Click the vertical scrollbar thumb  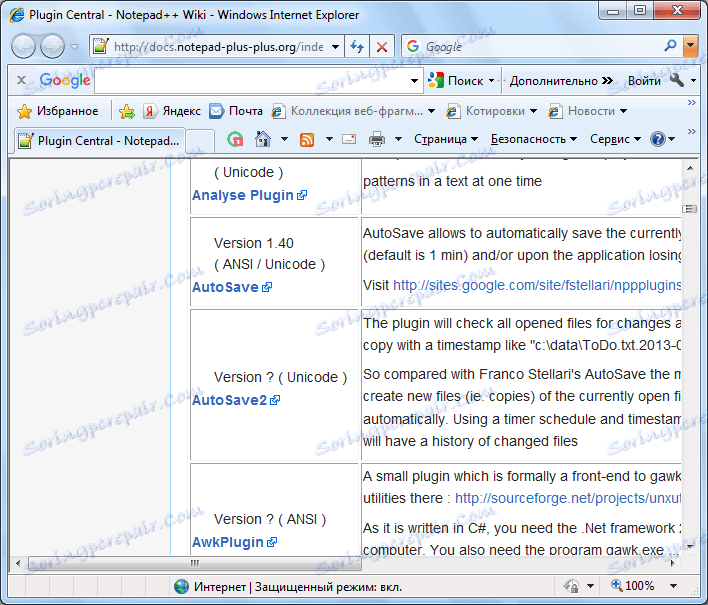[x=690, y=209]
